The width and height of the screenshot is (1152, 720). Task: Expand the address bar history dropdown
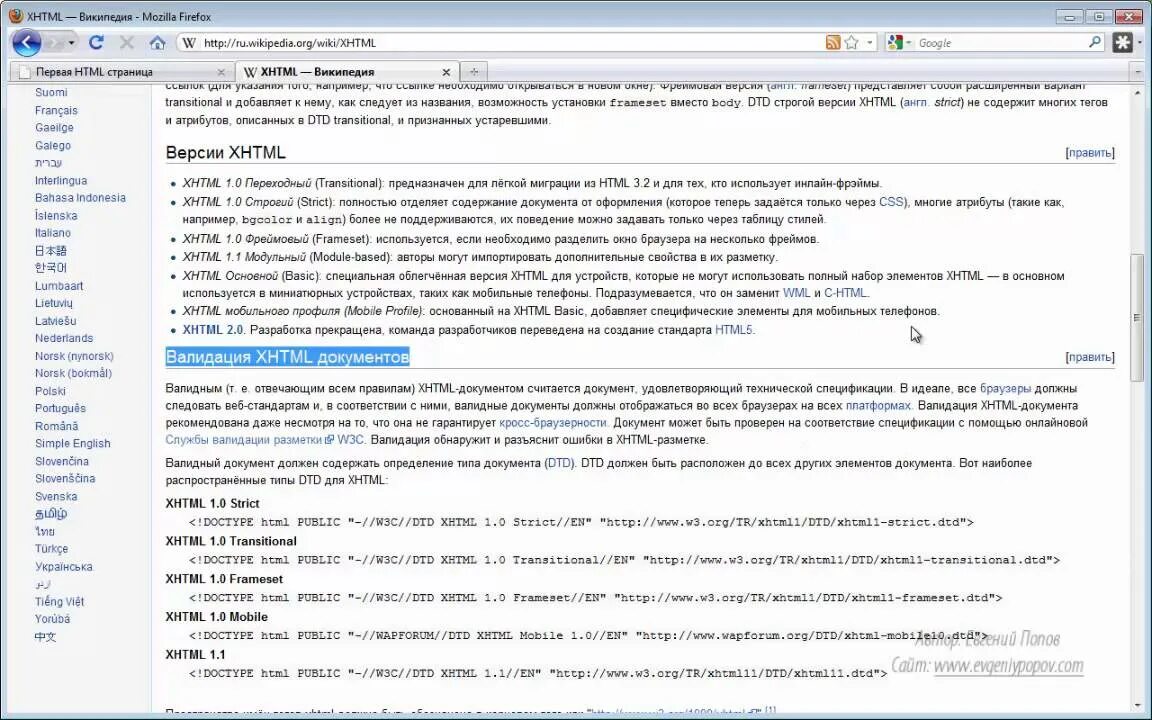tap(870, 43)
